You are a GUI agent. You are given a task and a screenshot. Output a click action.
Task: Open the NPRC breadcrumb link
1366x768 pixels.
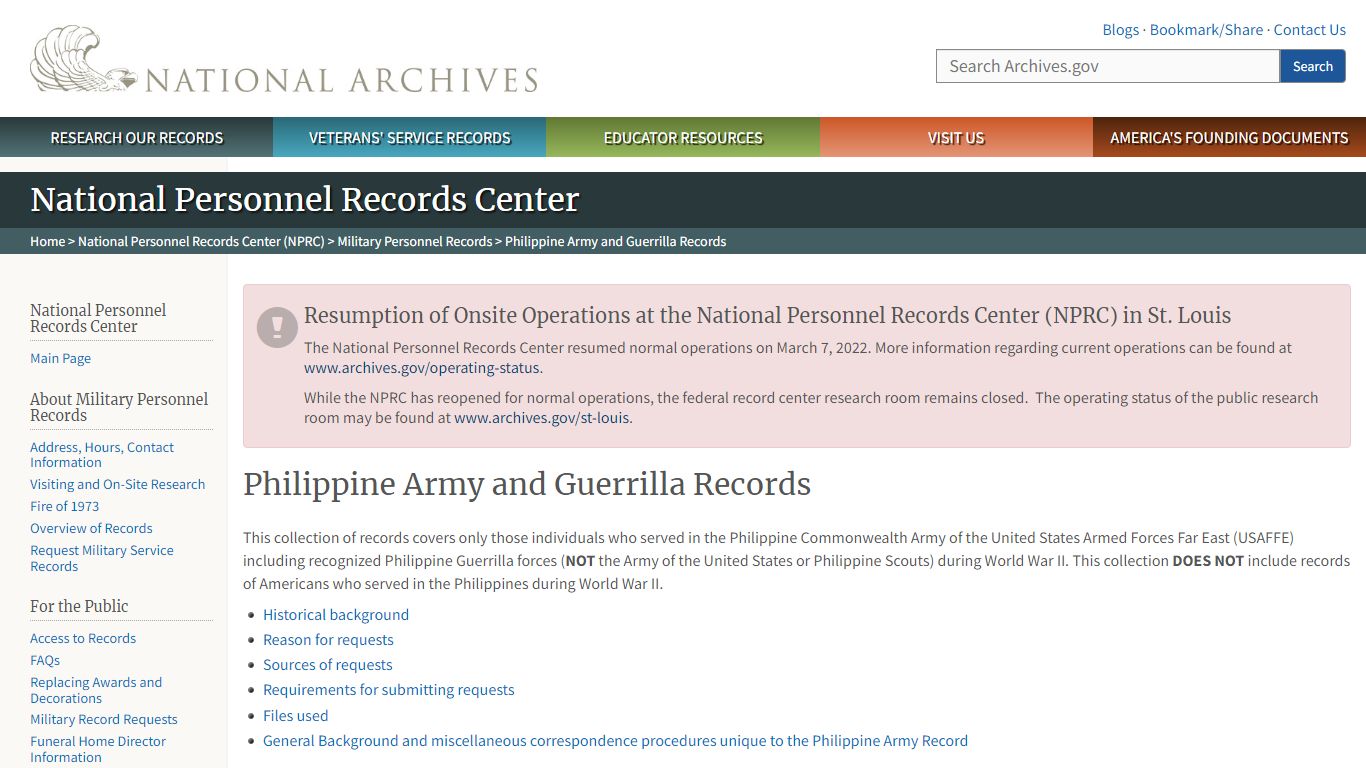click(201, 241)
